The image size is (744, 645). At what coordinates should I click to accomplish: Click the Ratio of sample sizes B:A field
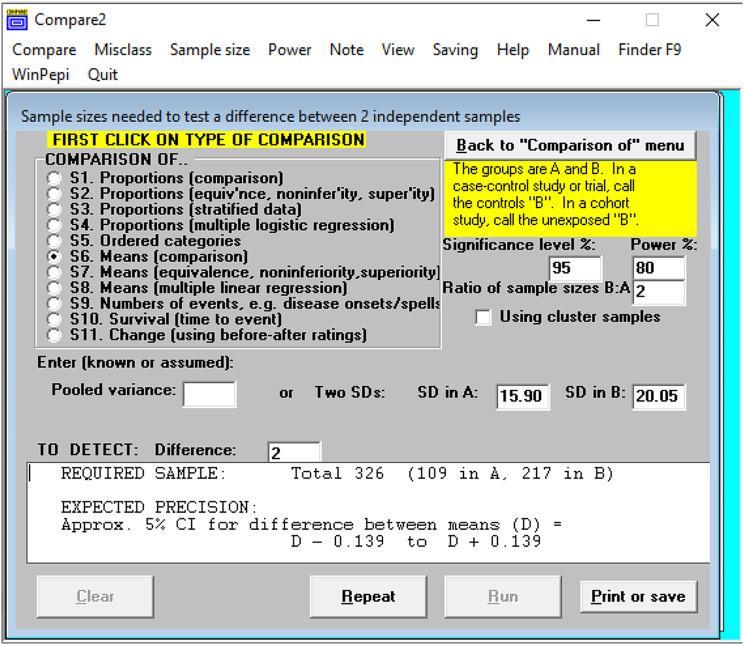coord(659,293)
